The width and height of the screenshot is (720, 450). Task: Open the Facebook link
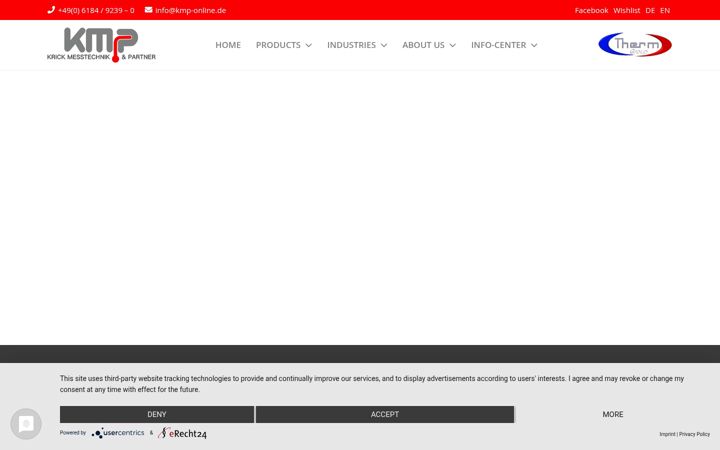[591, 10]
